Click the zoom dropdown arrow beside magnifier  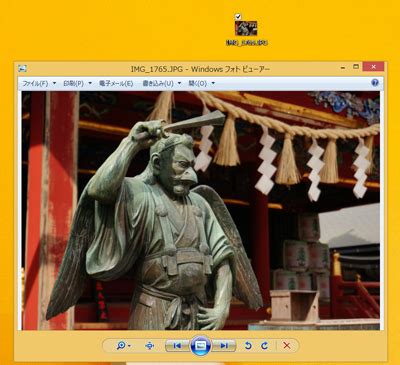[x=130, y=346]
